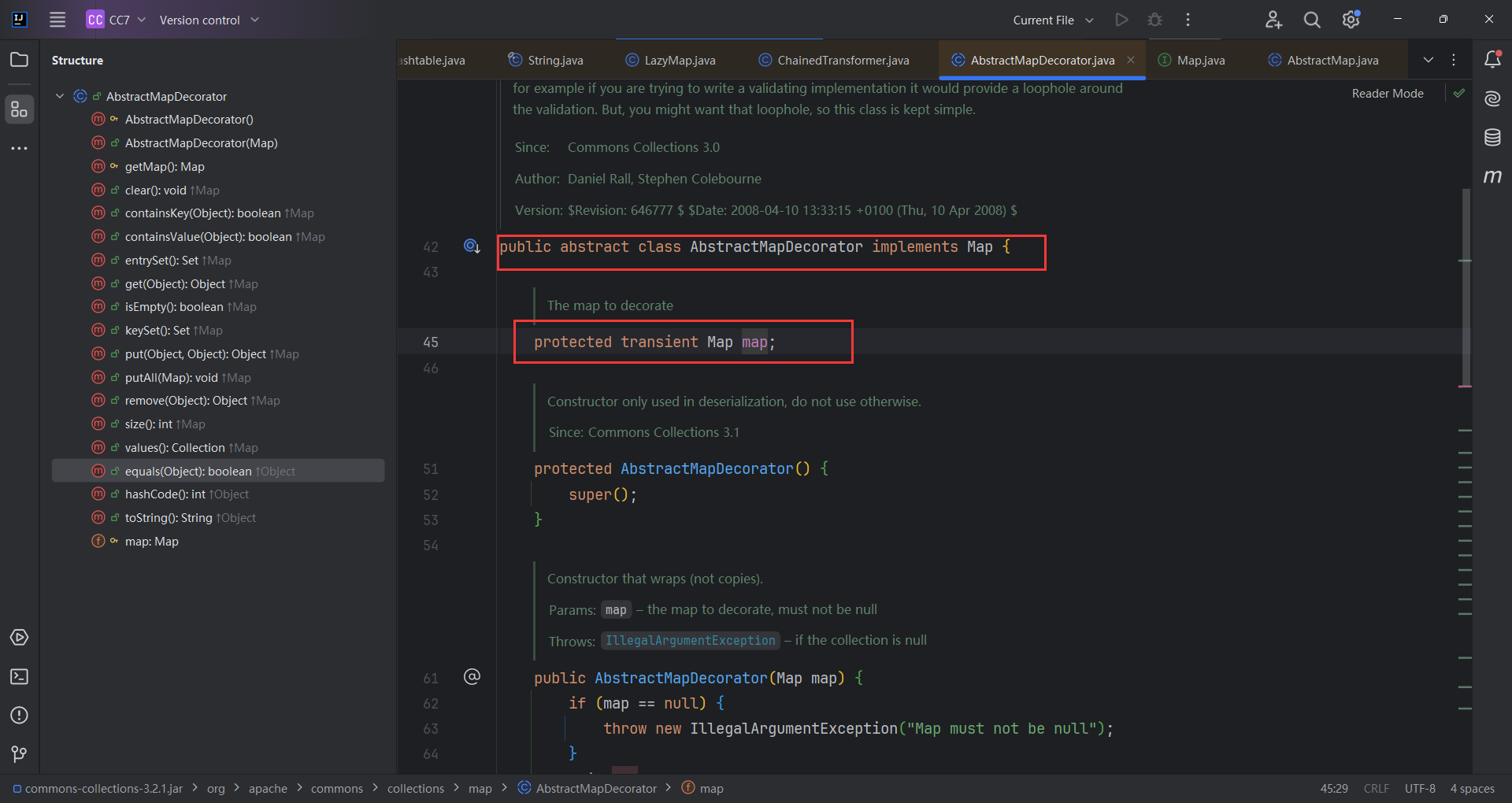
Task: Click the apache breadcrumb
Action: click(x=268, y=788)
